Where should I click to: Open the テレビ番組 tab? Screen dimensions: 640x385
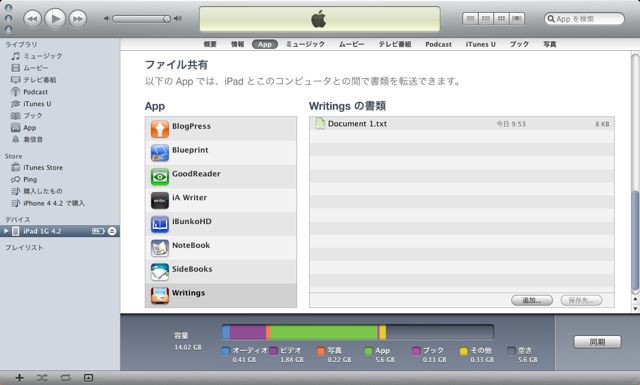(394, 44)
